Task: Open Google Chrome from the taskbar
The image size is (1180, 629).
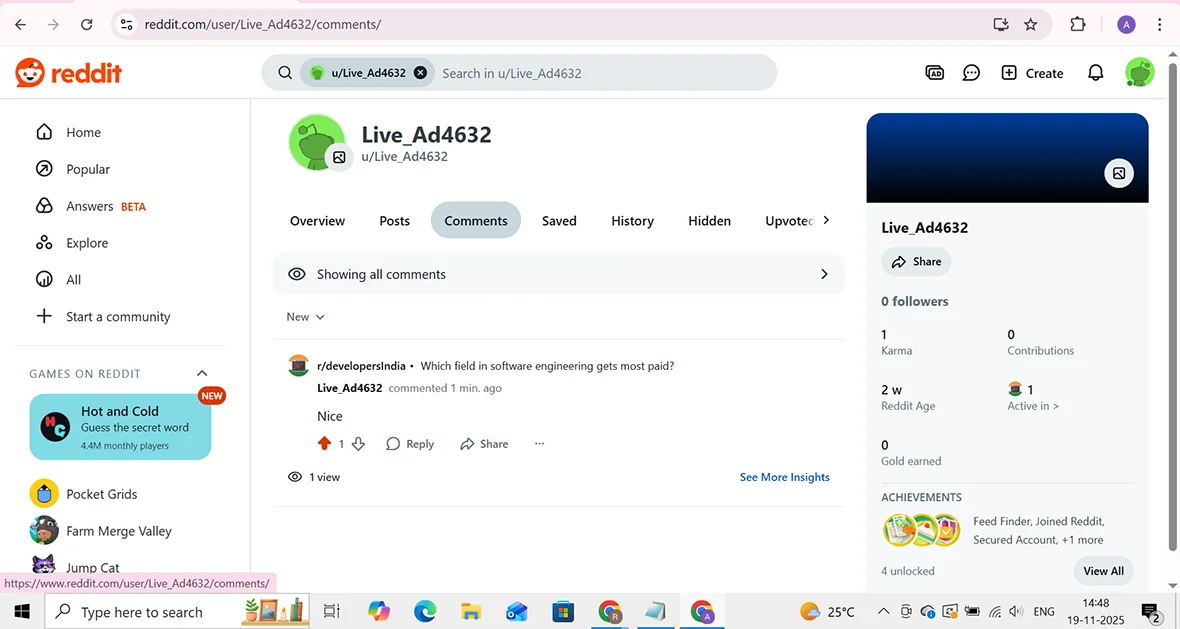Action: point(702,611)
